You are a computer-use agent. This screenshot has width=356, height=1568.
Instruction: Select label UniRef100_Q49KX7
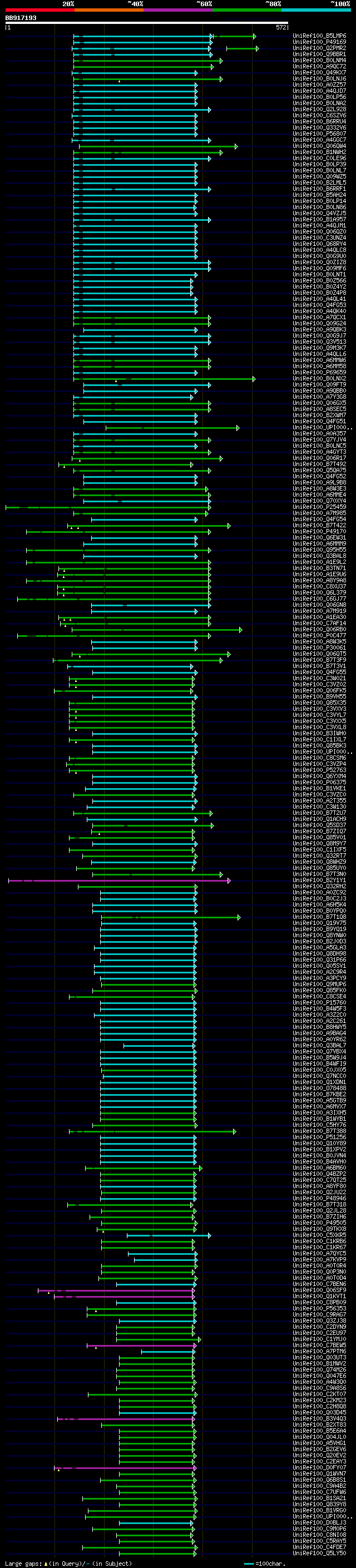point(319,72)
